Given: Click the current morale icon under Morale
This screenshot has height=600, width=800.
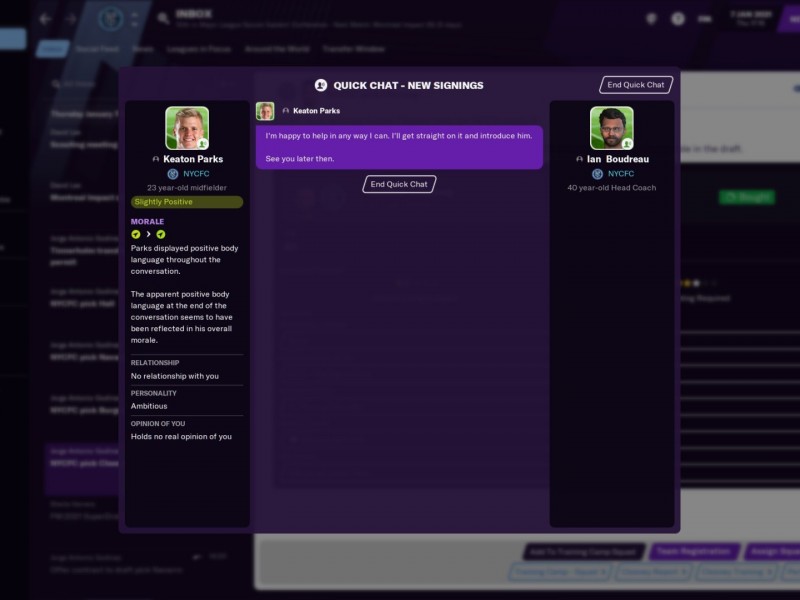Looking at the screenshot, I should click(x=161, y=234).
